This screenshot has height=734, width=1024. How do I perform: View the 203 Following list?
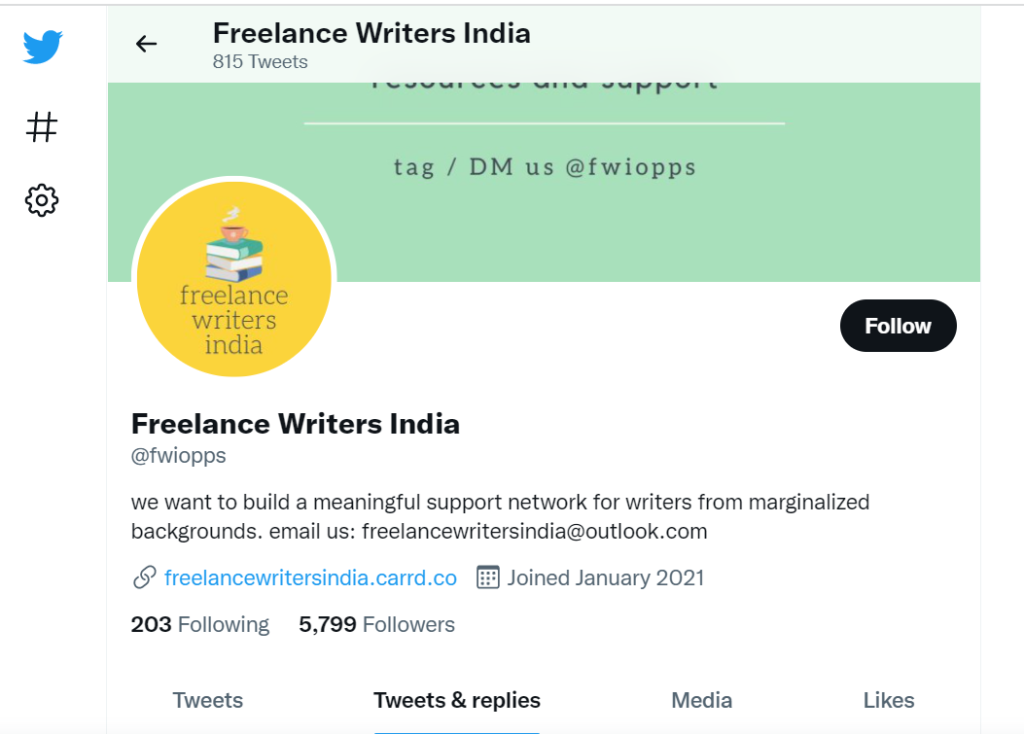tap(200, 625)
